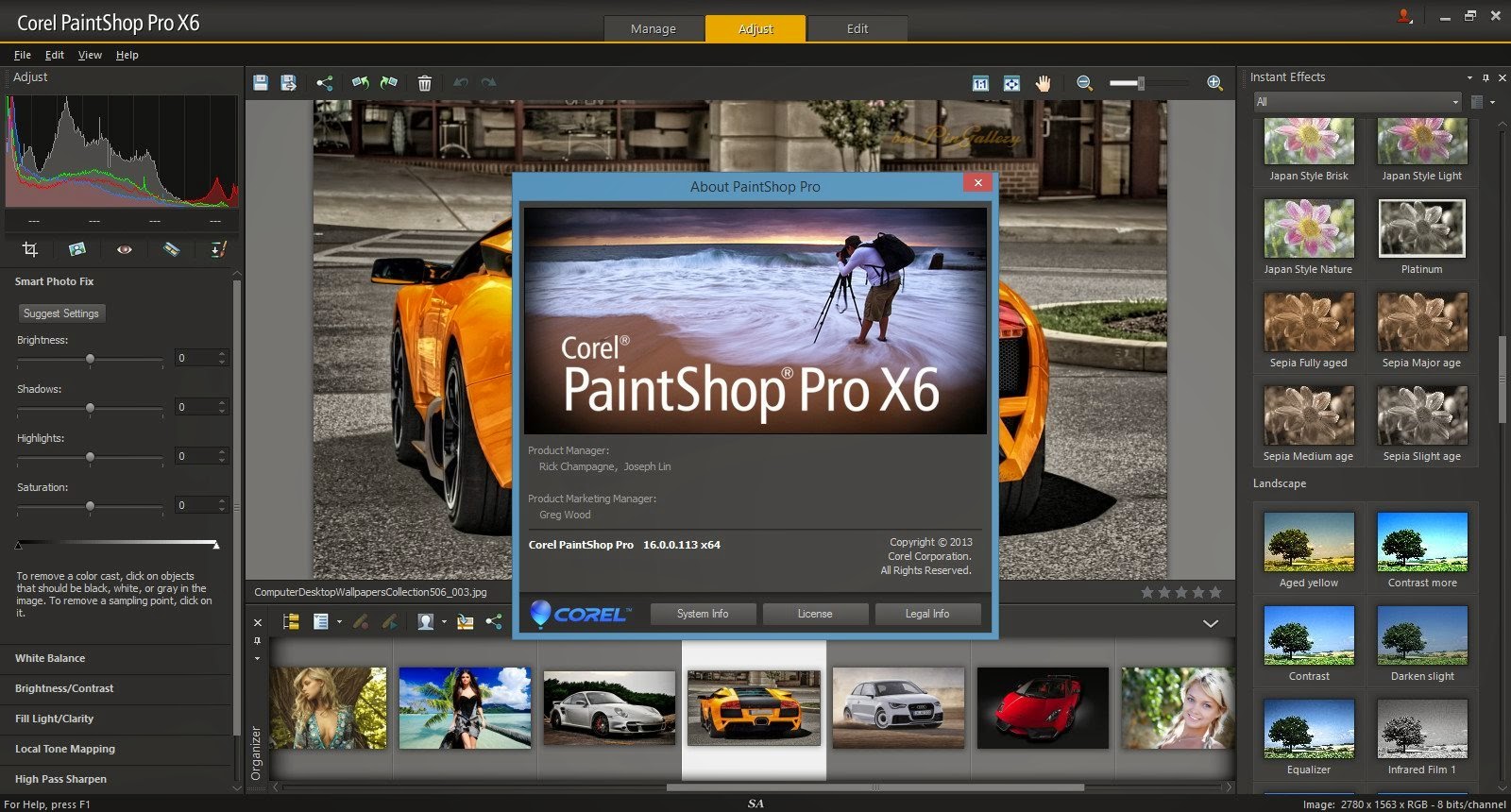
Task: Expand the High Pass Sharpen section
Action: click(60, 779)
